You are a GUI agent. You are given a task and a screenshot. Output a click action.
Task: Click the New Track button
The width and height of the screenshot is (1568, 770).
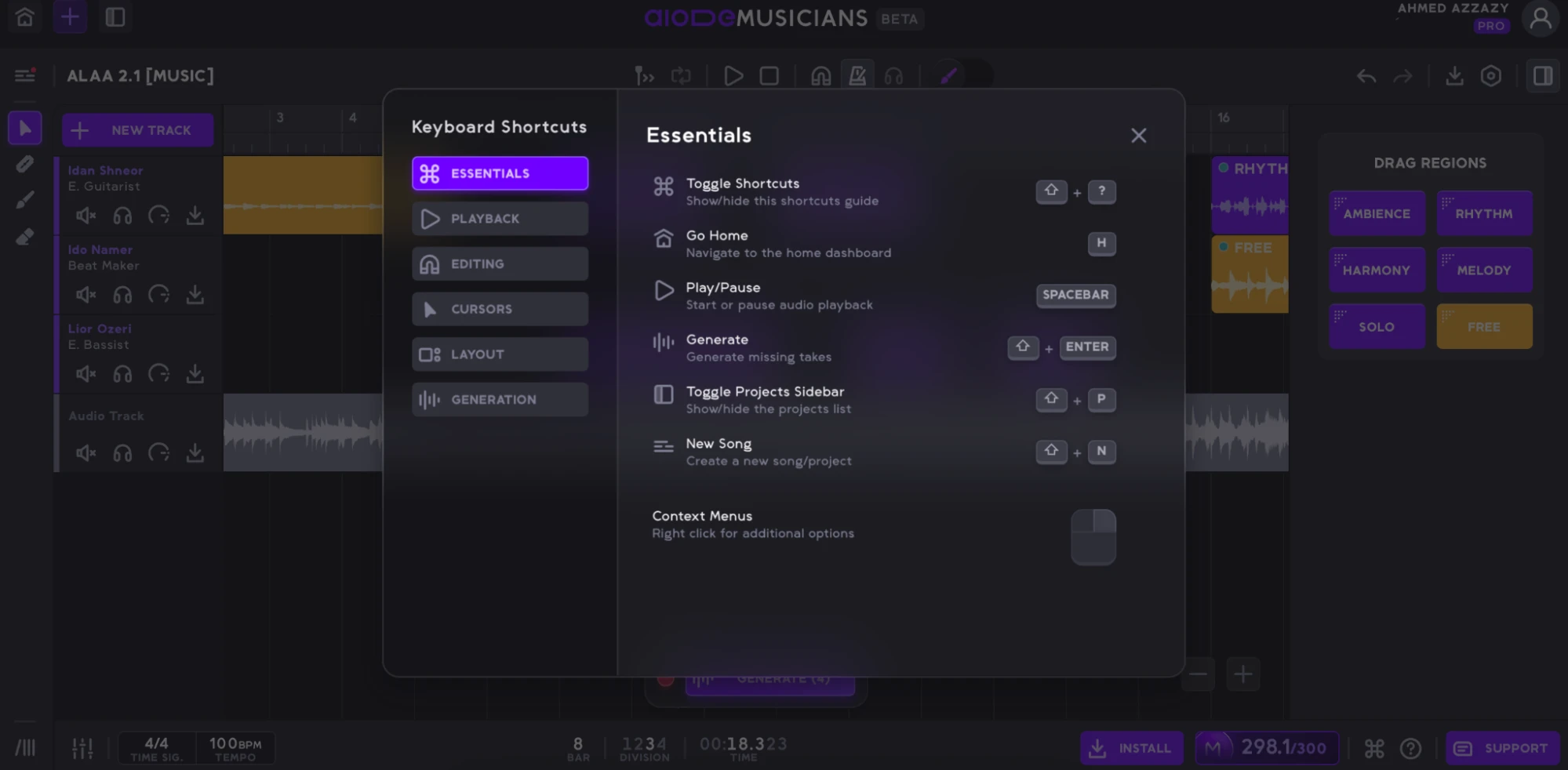138,130
